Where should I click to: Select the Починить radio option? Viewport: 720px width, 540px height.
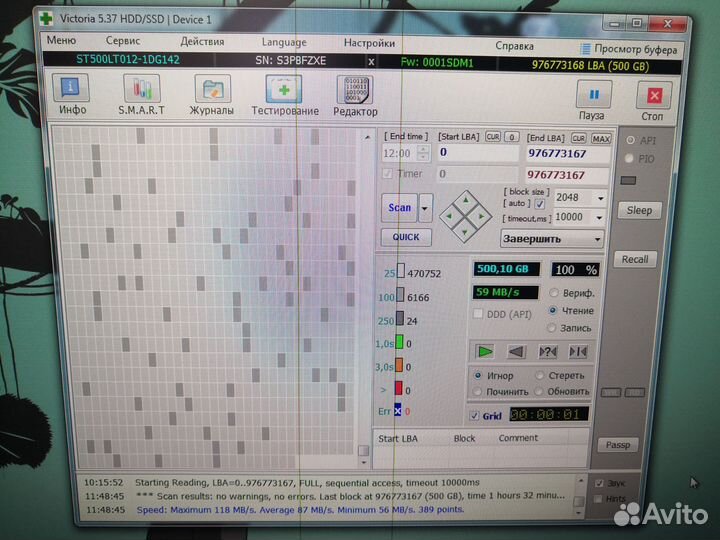(479, 391)
